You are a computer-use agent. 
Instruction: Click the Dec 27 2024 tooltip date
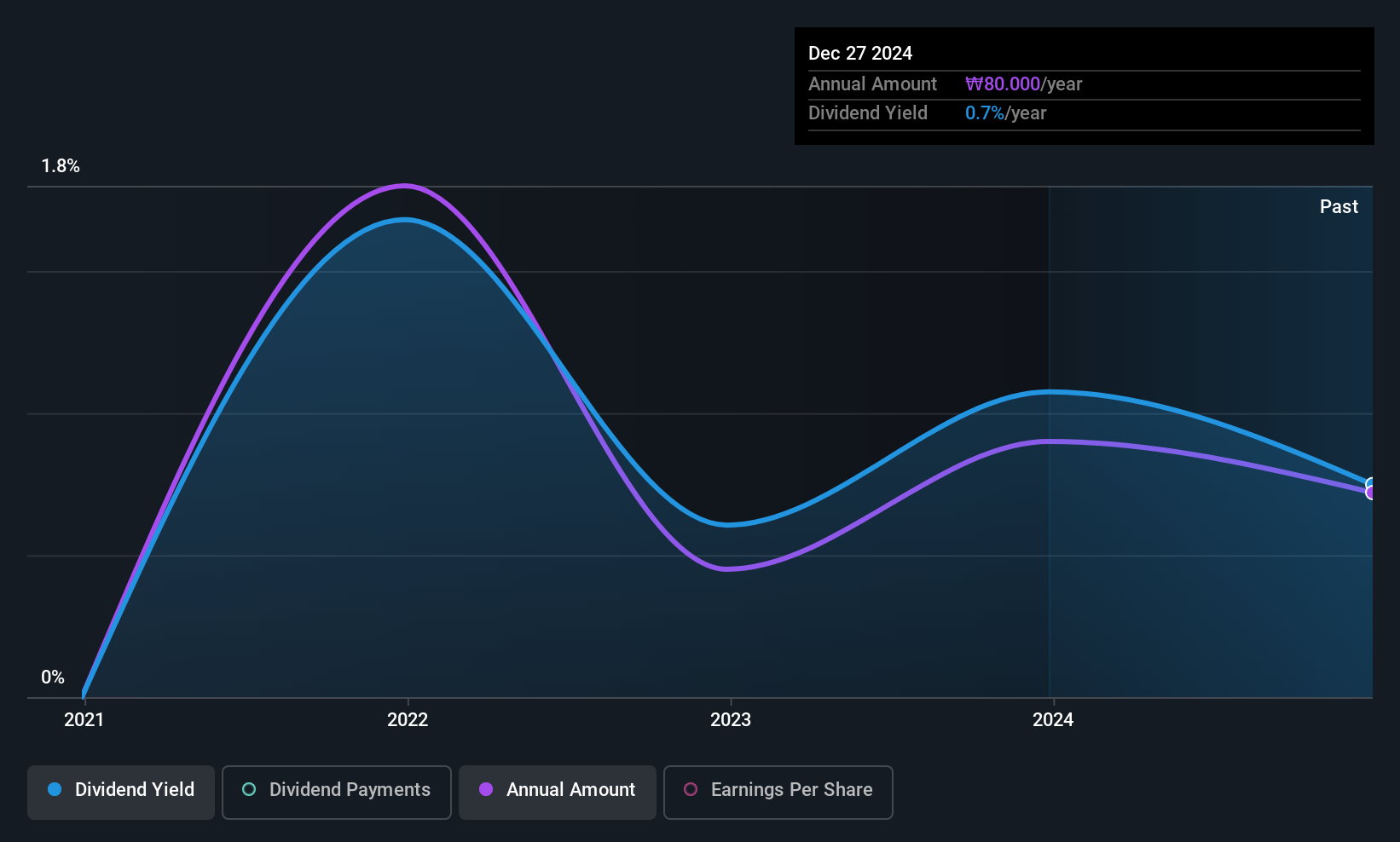coord(860,53)
